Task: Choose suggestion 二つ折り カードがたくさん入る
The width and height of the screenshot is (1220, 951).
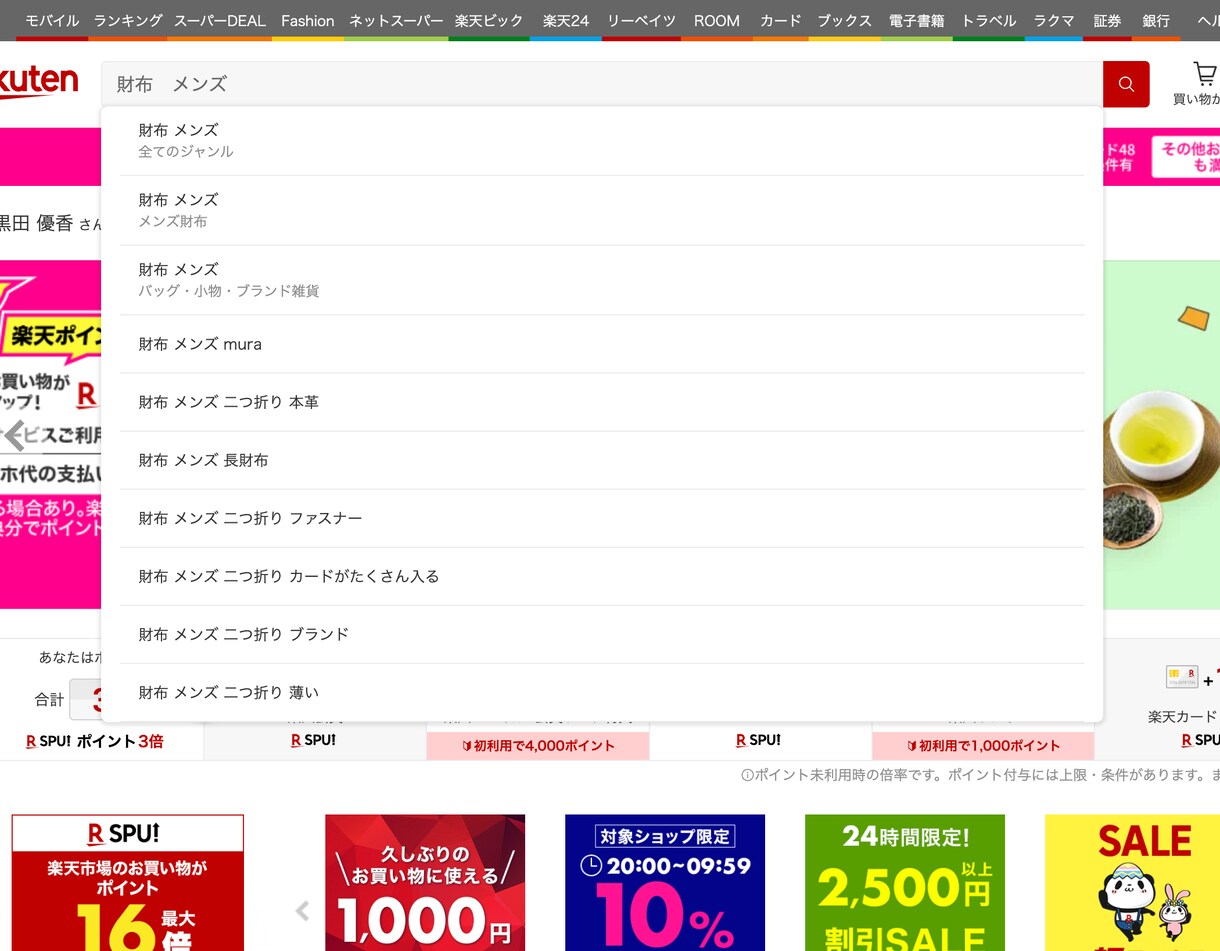Action: click(602, 576)
